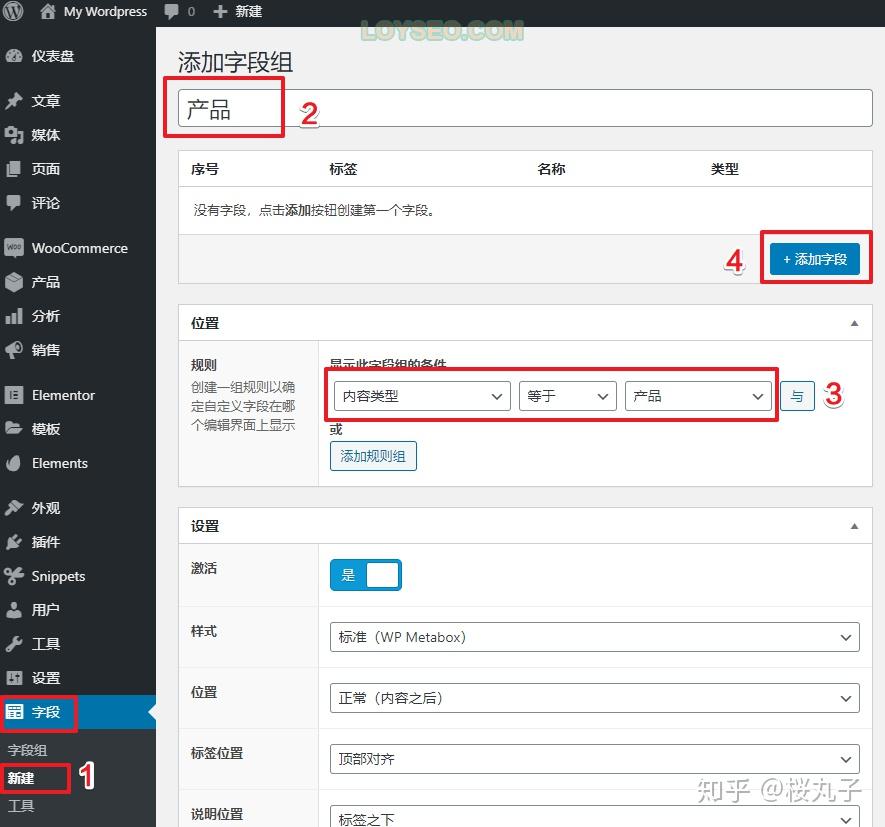
Task: Click the + 添加字段 button
Action: click(814, 259)
